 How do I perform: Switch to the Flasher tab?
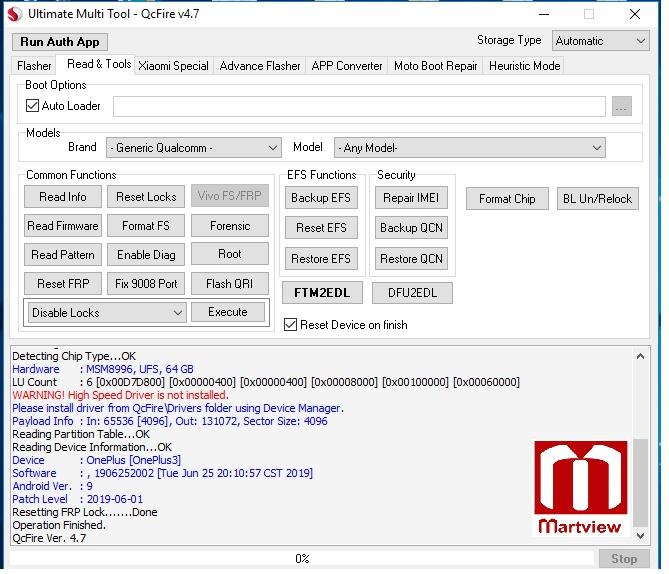click(34, 66)
